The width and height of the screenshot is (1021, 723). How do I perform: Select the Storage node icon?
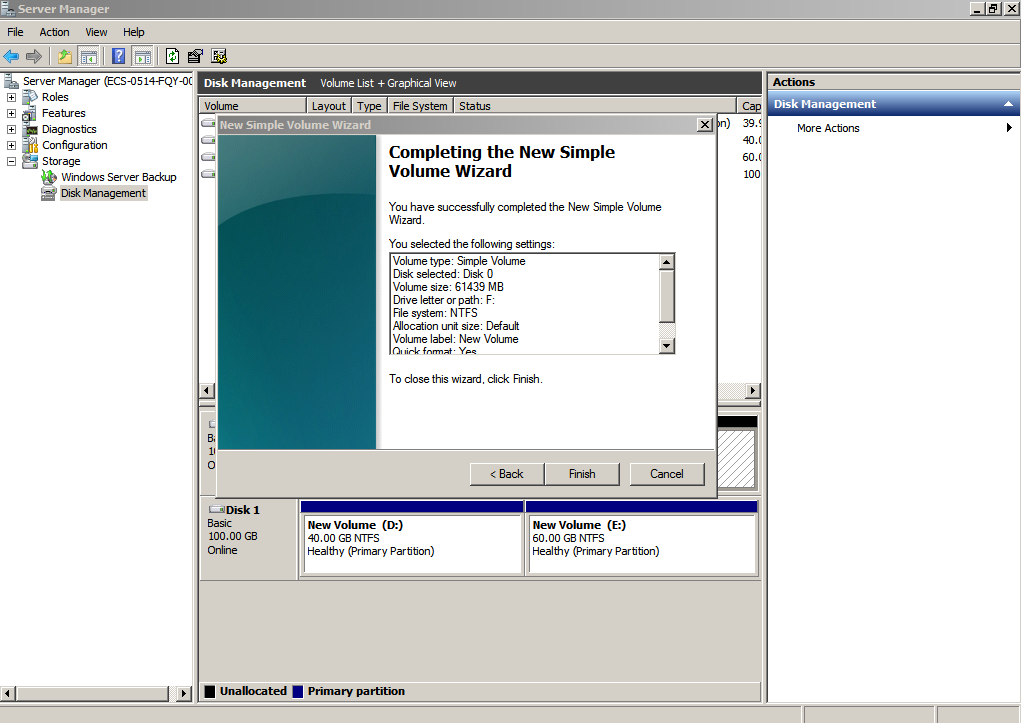point(30,161)
